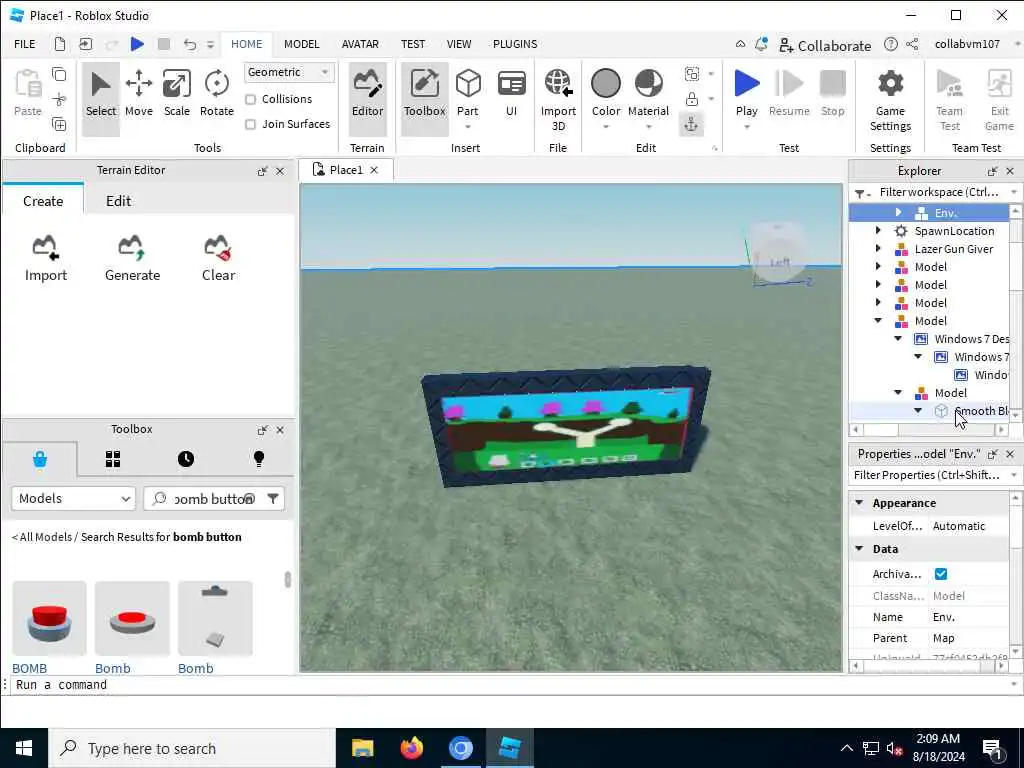
Task: Activate the Scale tool
Action: coord(176,95)
